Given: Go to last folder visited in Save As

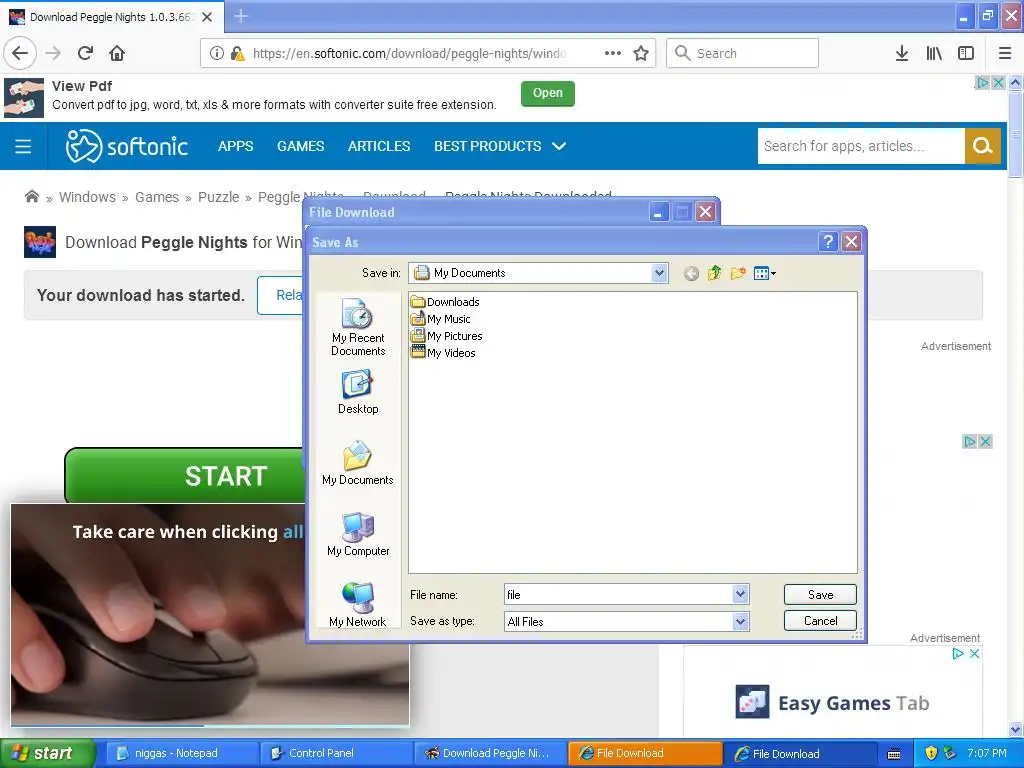Looking at the screenshot, I should point(691,274).
